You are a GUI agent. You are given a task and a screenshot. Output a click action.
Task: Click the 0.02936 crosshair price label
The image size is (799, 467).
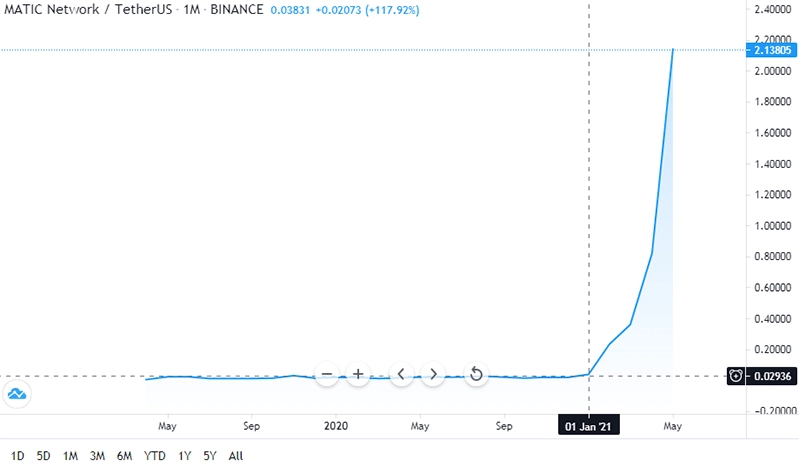point(771,376)
